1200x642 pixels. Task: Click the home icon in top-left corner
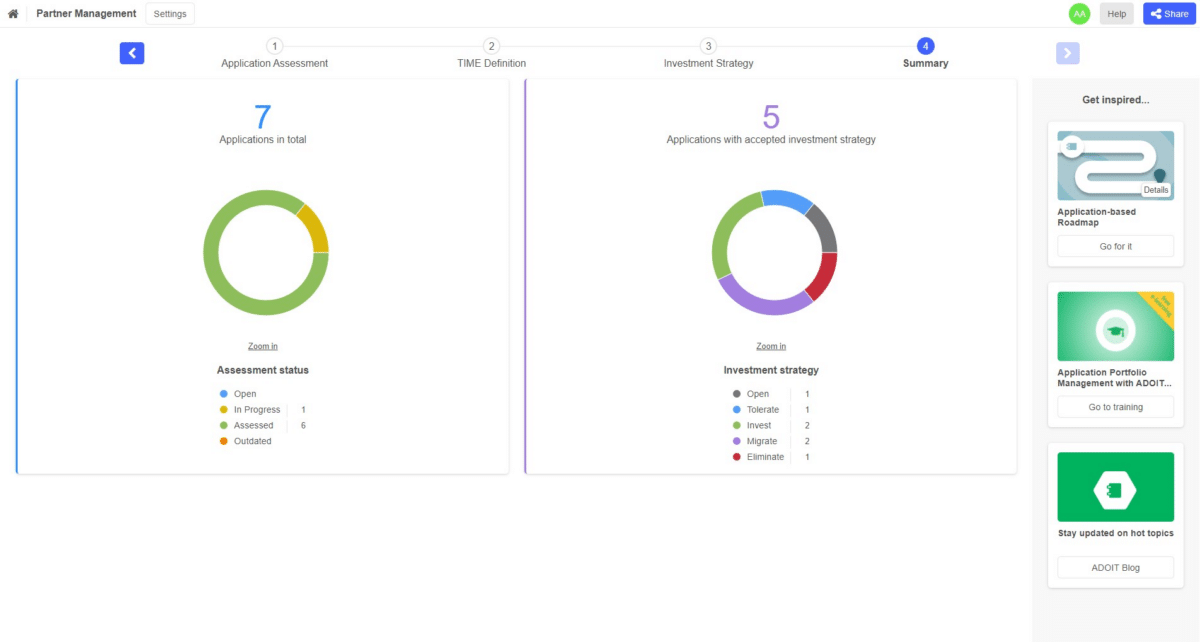coord(11,13)
